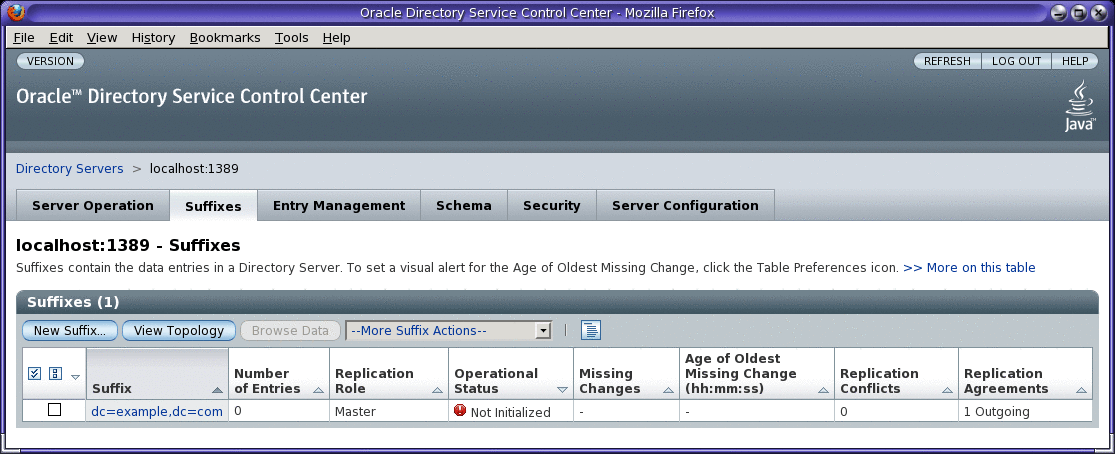Click the deselect-all rows icon
This screenshot has height=454, width=1115.
click(55, 374)
